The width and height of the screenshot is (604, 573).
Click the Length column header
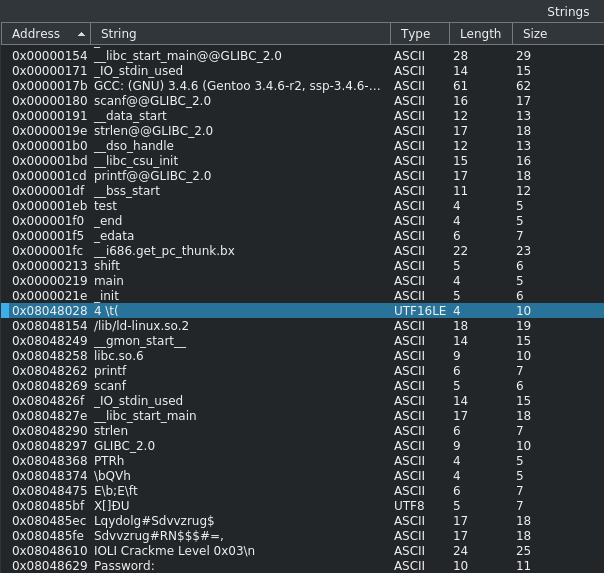point(481,34)
